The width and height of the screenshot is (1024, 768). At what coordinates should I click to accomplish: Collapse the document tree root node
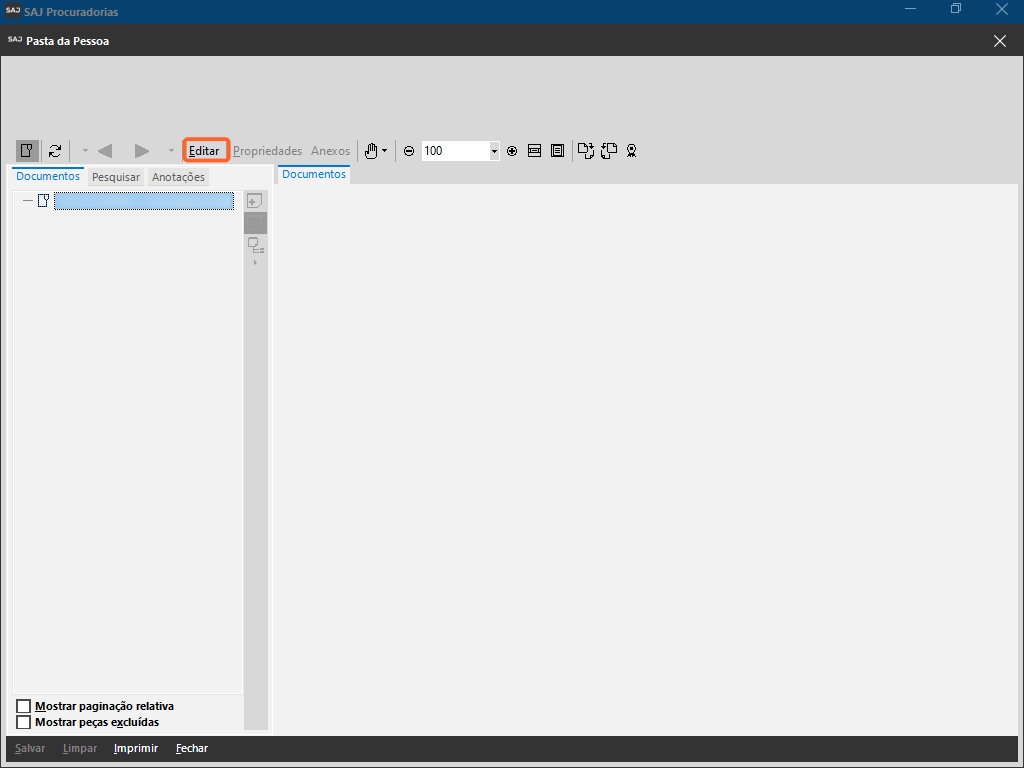tap(28, 201)
